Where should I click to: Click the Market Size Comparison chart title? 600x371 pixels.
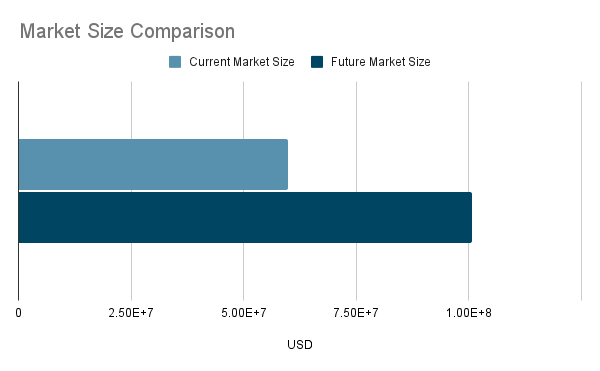[127, 31]
